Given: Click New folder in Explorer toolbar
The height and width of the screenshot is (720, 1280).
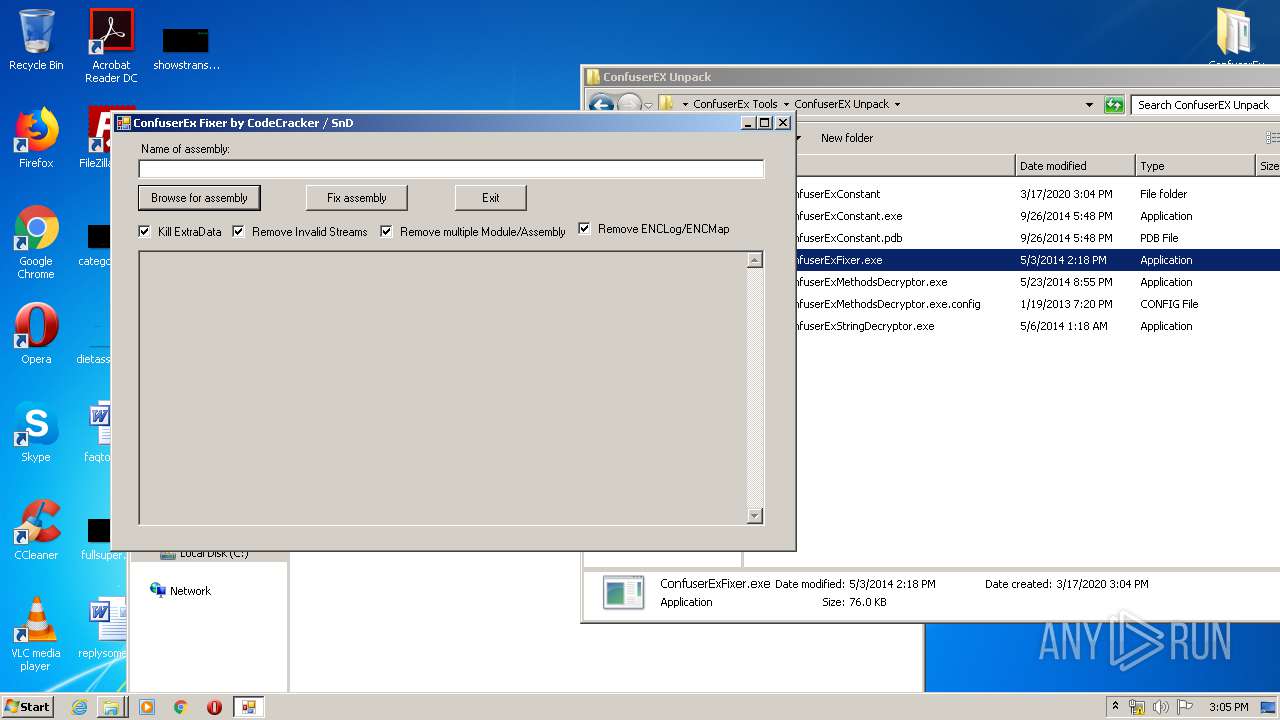Looking at the screenshot, I should point(847,138).
